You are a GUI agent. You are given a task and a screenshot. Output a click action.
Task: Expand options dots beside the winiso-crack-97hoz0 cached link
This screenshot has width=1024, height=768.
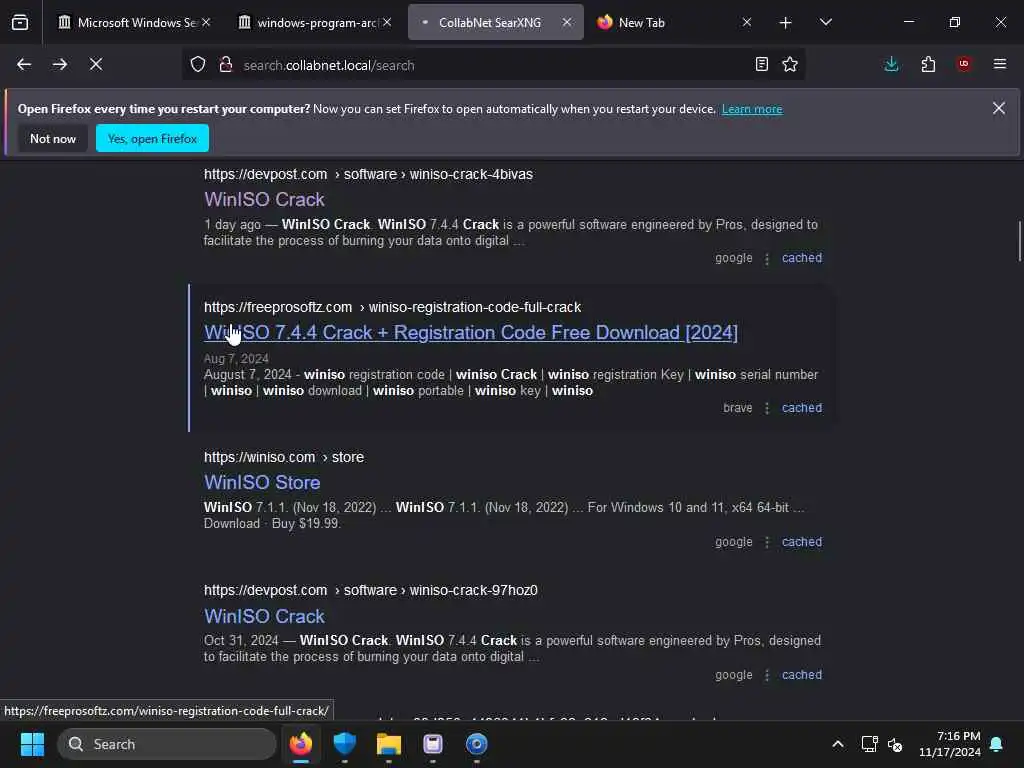click(767, 675)
